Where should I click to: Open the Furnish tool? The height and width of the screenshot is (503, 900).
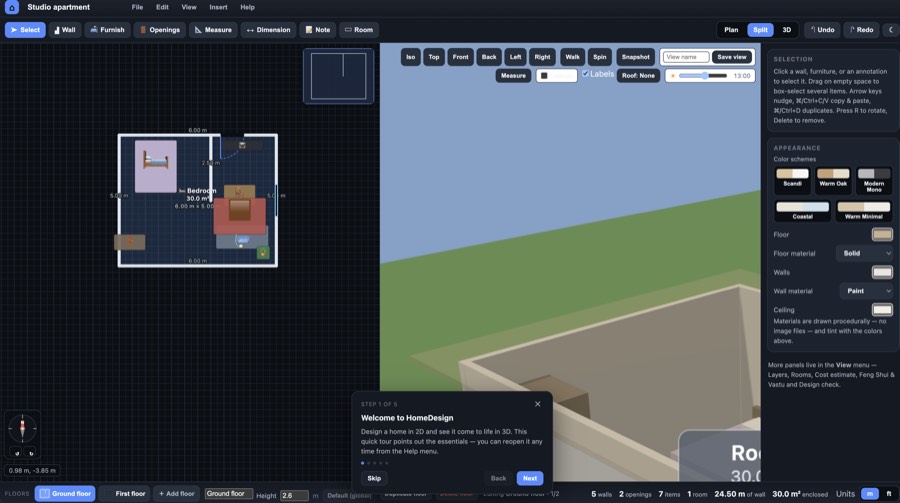[x=107, y=30]
